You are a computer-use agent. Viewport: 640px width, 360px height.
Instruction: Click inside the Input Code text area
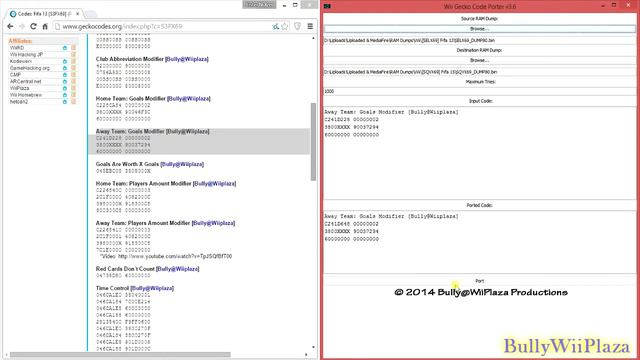(x=480, y=153)
